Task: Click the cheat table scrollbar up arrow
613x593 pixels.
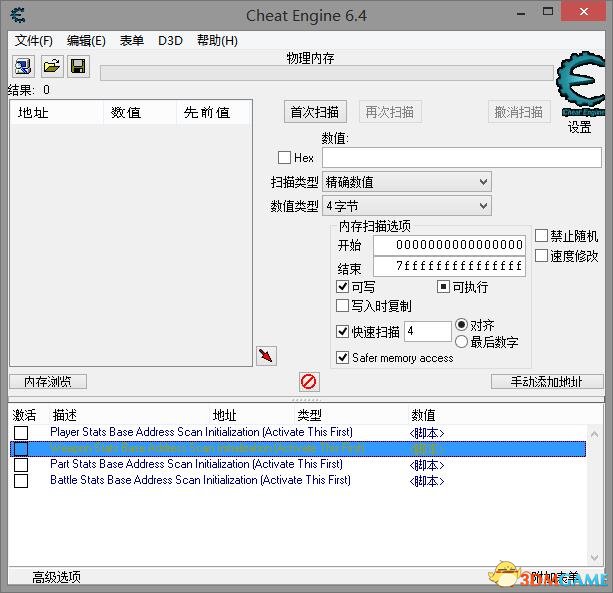Action: (594, 434)
